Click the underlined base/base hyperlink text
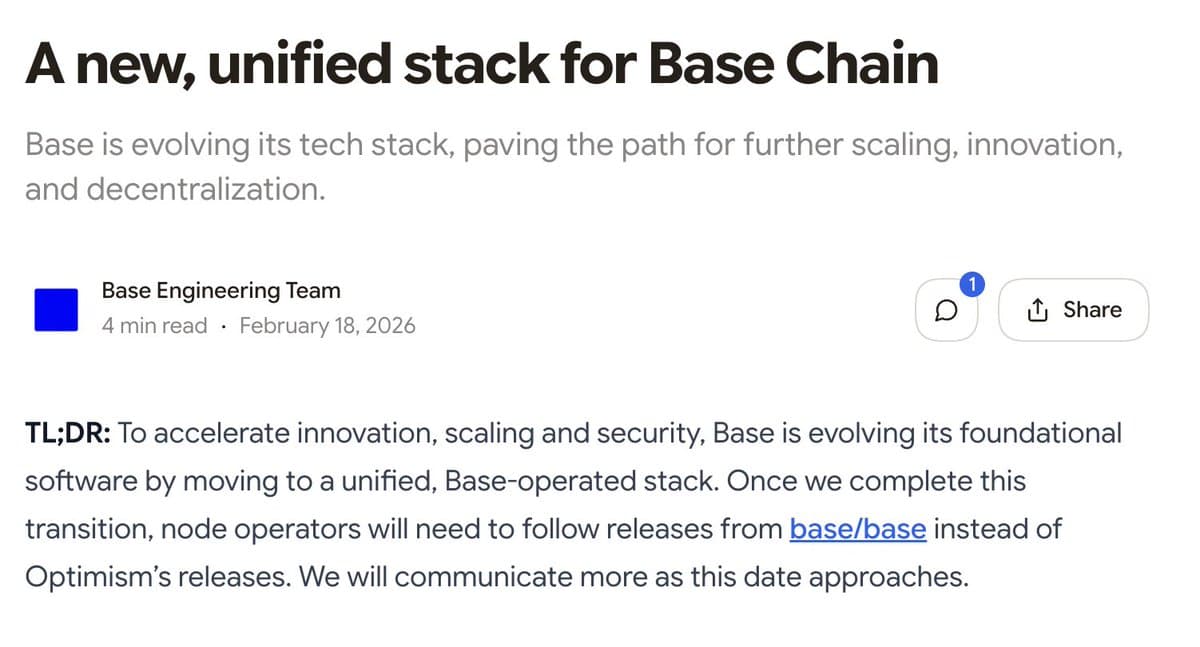The height and width of the screenshot is (647, 1200). (857, 529)
